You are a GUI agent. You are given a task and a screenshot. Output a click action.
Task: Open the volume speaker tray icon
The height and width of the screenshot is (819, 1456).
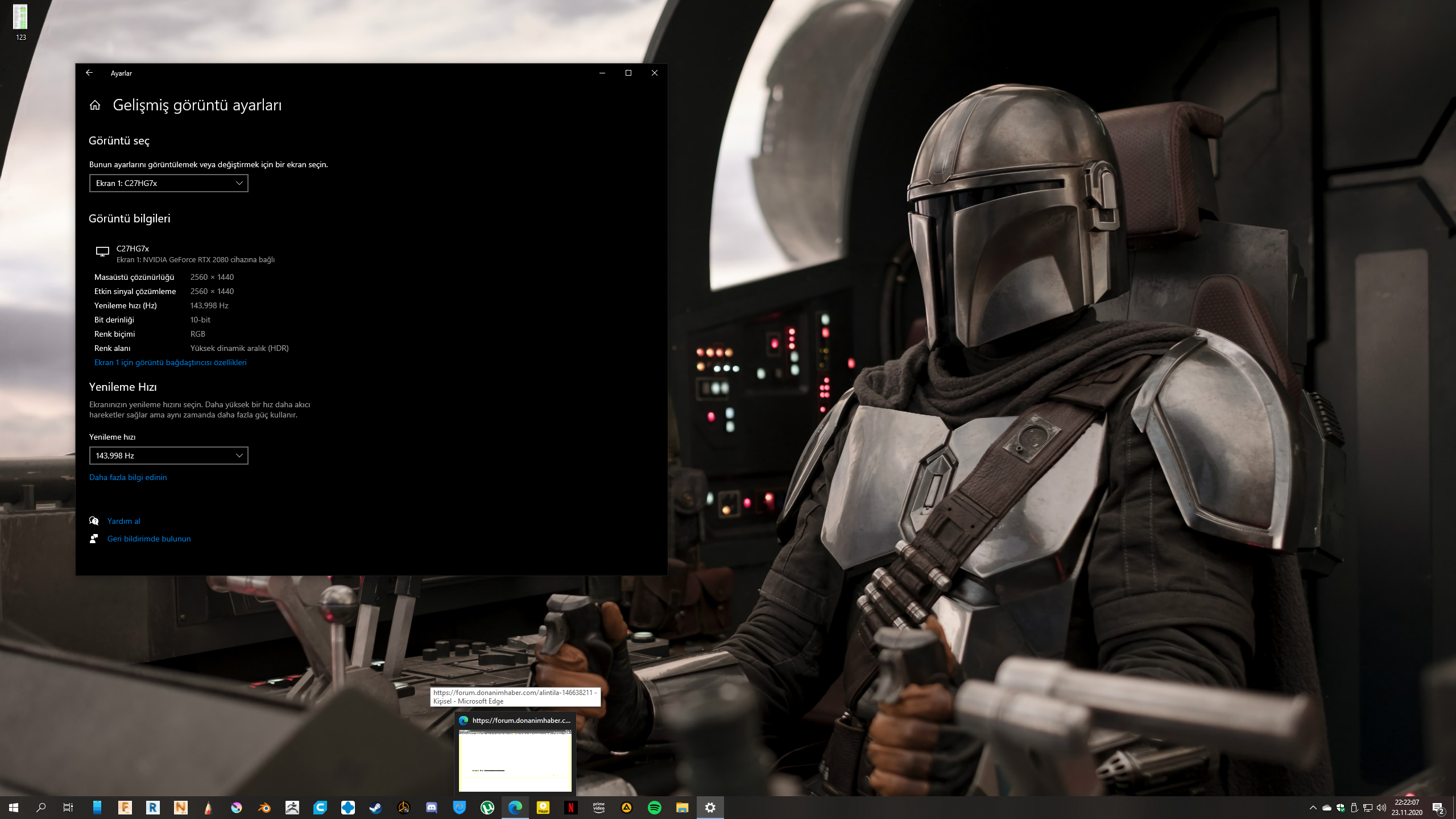(x=1381, y=808)
